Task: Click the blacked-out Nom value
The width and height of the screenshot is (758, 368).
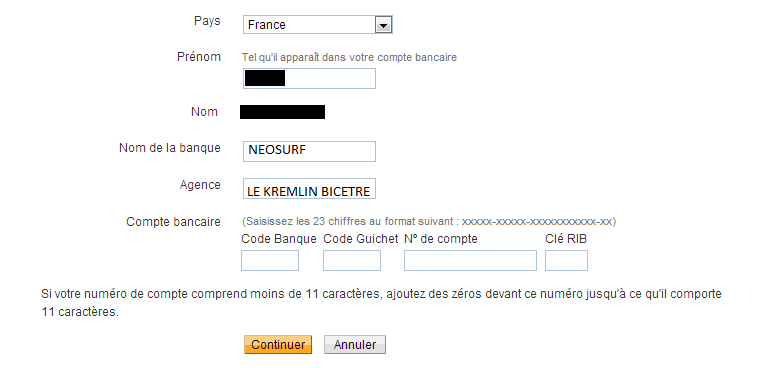Action: [282, 112]
